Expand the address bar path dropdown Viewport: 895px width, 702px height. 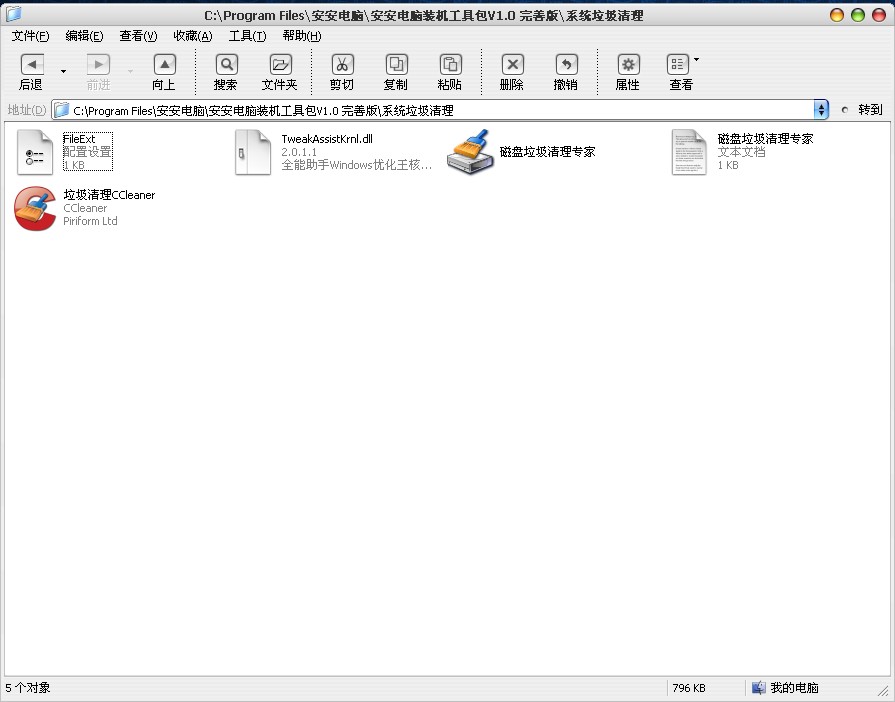[x=821, y=110]
